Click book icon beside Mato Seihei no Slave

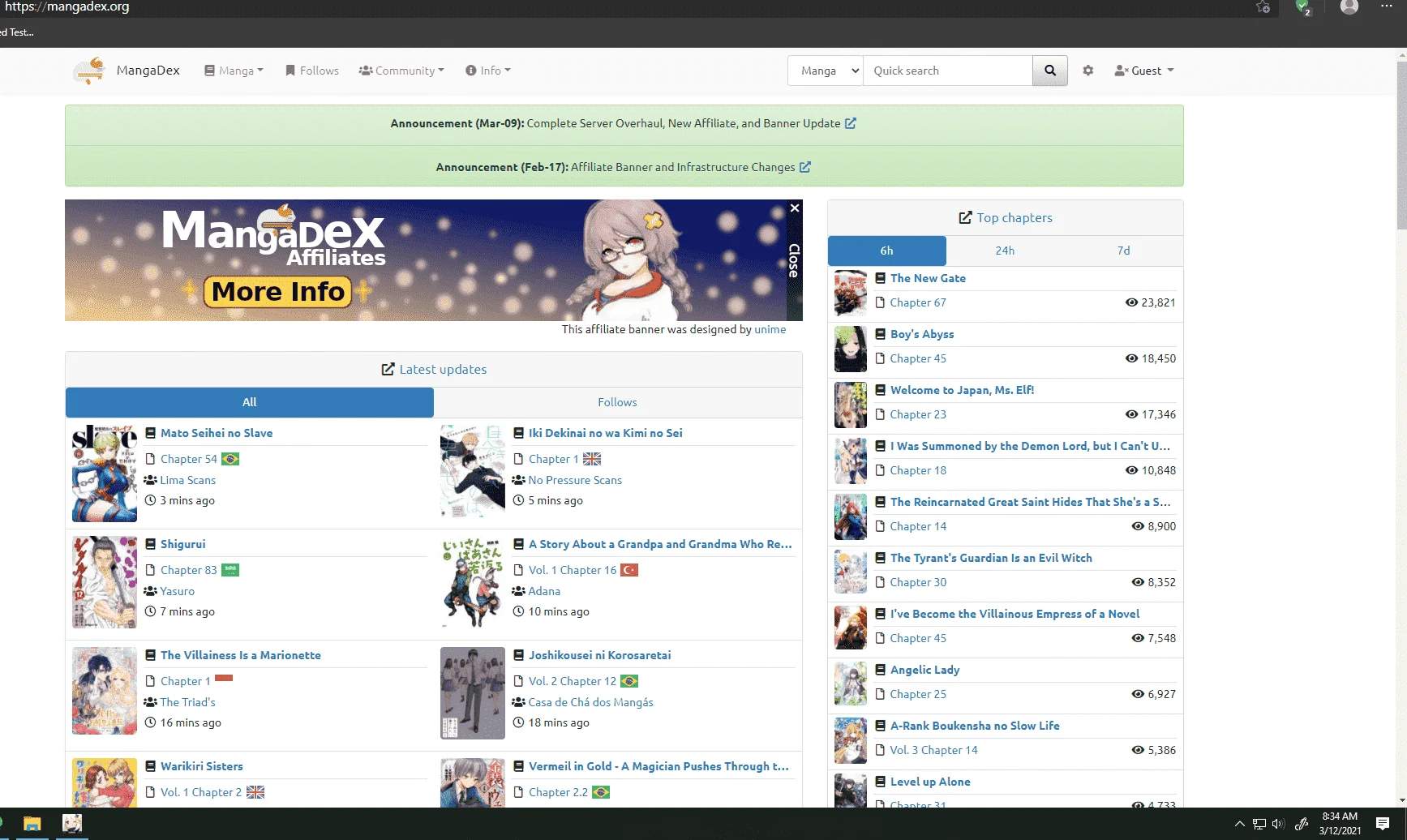150,433
